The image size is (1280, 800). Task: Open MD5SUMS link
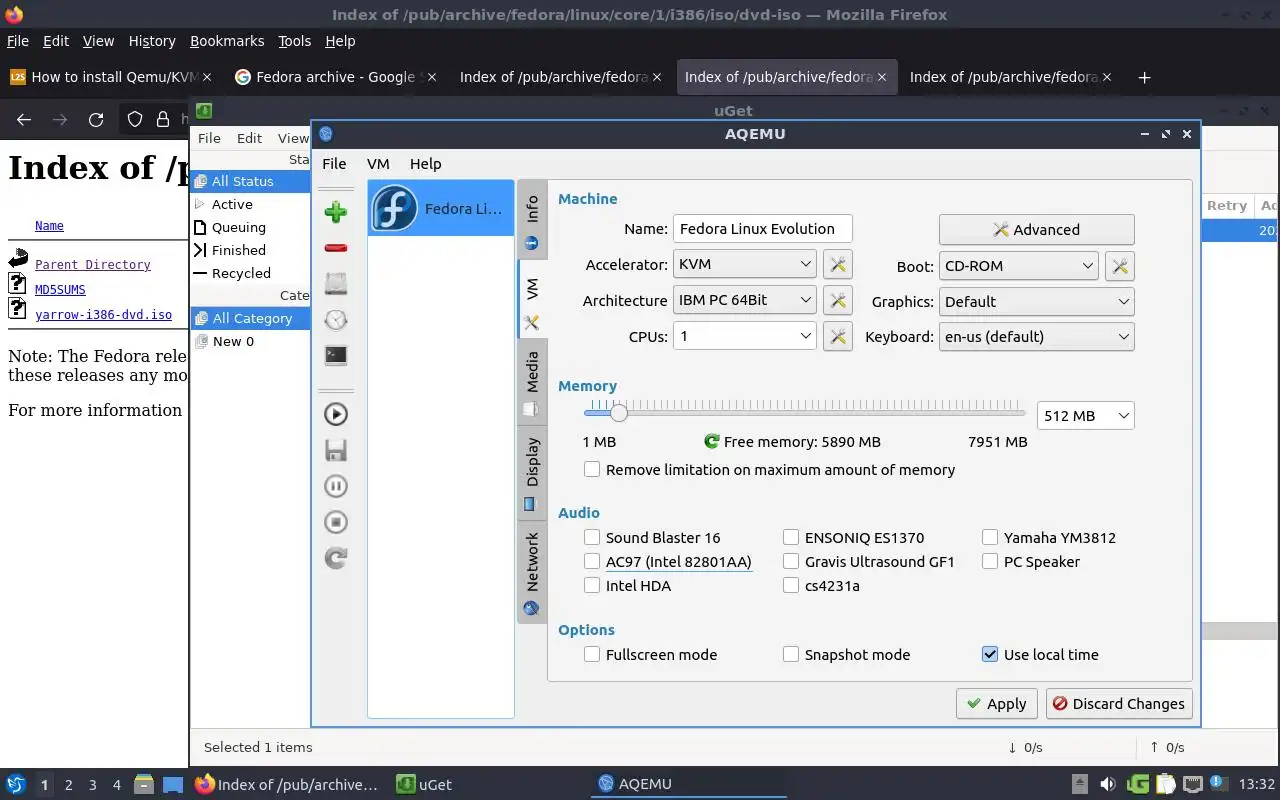click(x=60, y=289)
